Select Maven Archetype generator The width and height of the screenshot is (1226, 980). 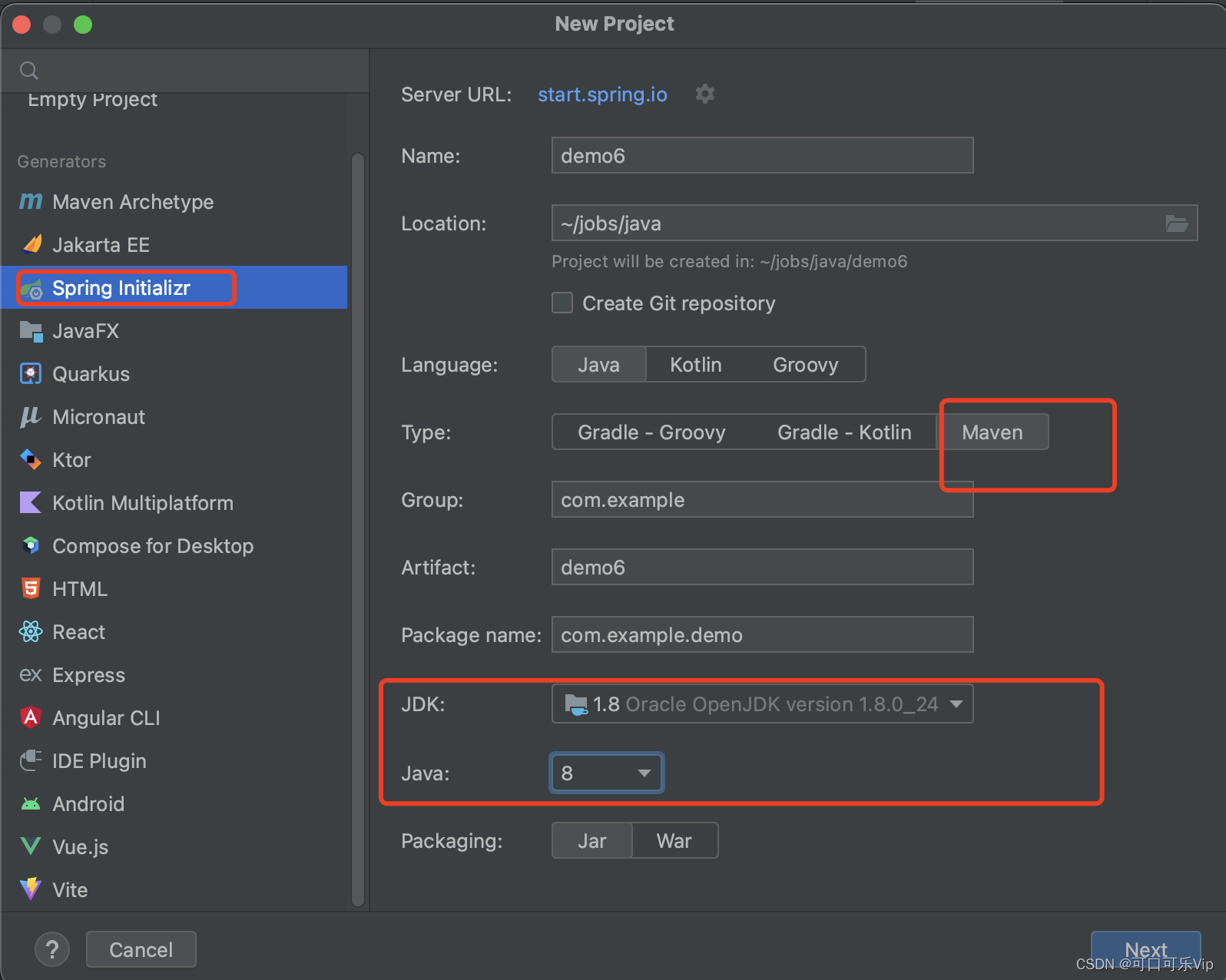click(x=174, y=201)
